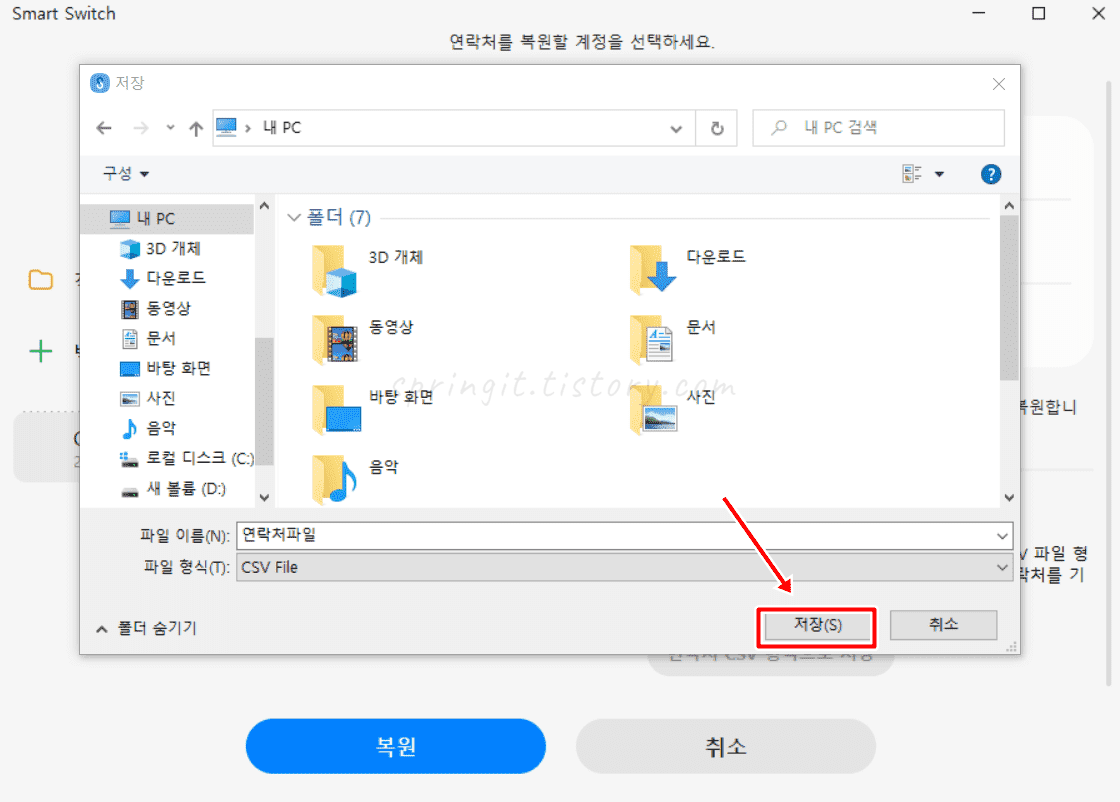Click the refresh button beside address bar
The image size is (1120, 802).
pos(717,128)
